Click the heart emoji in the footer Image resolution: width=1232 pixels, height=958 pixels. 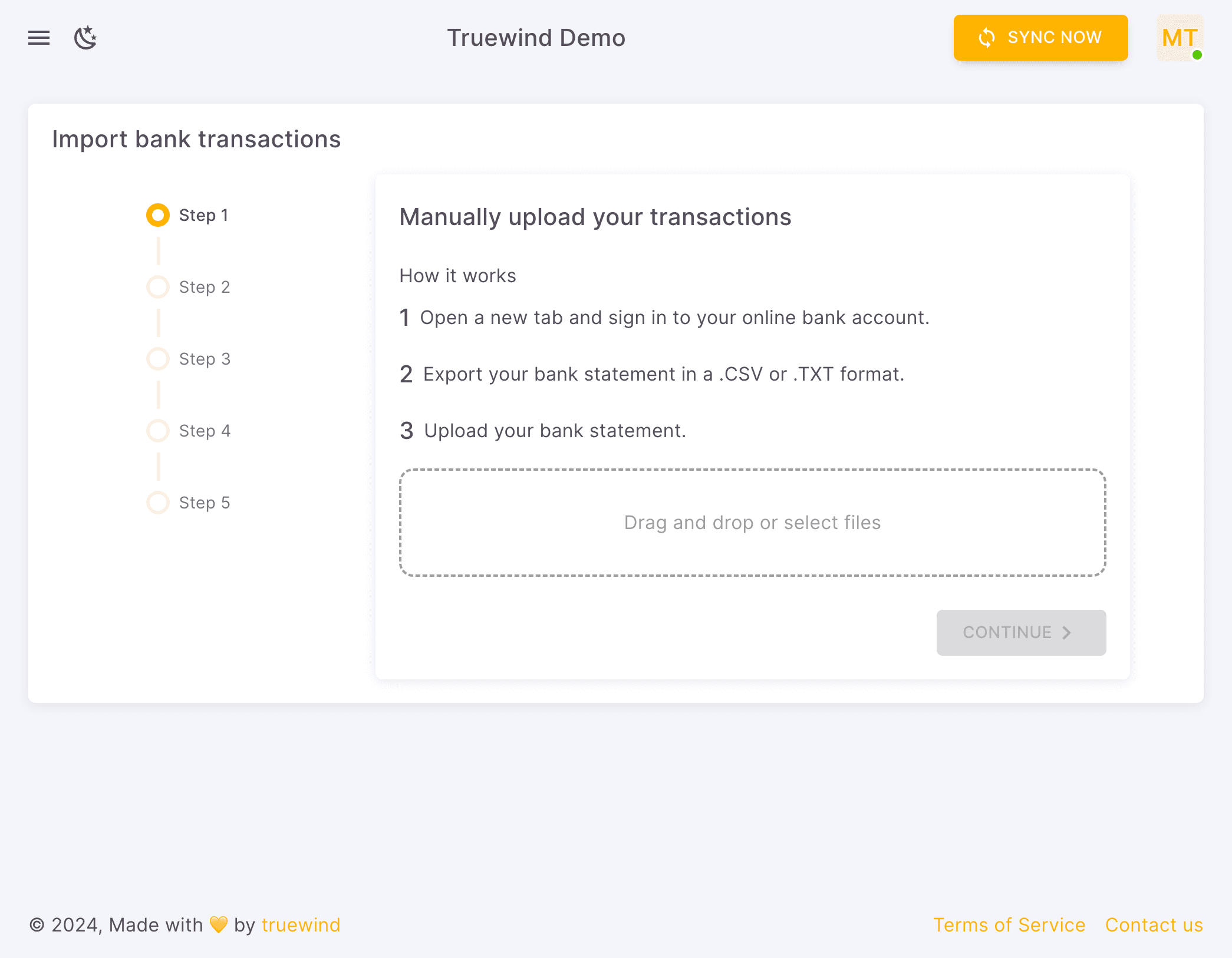218,924
